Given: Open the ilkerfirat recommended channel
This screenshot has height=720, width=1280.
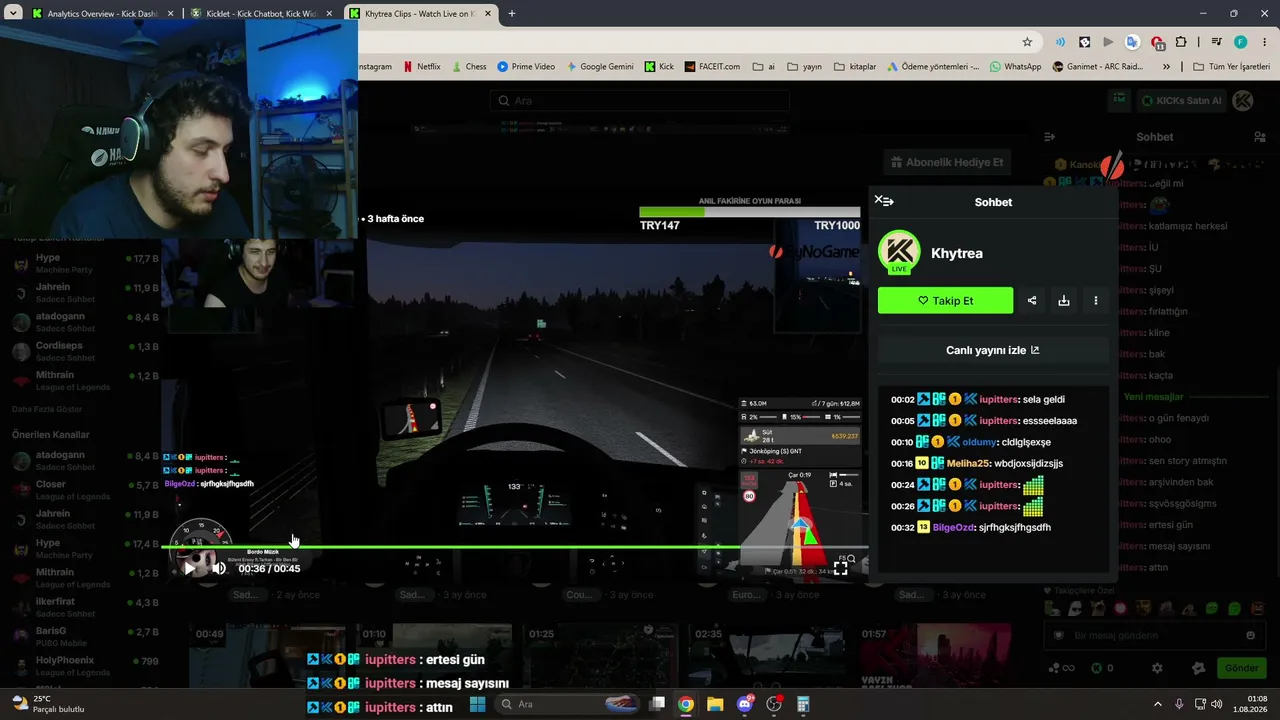Looking at the screenshot, I should 85,608.
